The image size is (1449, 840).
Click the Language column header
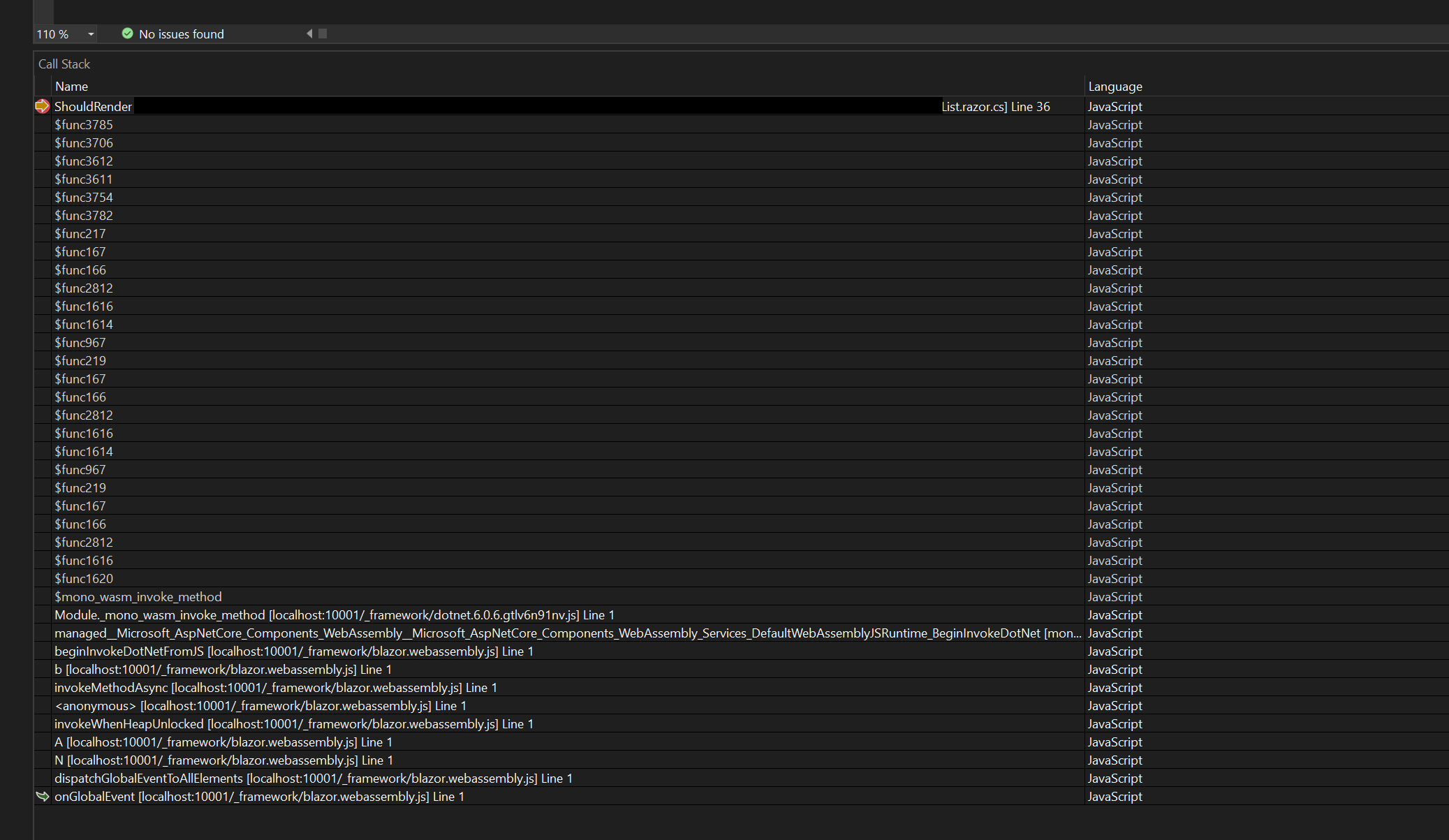1115,86
